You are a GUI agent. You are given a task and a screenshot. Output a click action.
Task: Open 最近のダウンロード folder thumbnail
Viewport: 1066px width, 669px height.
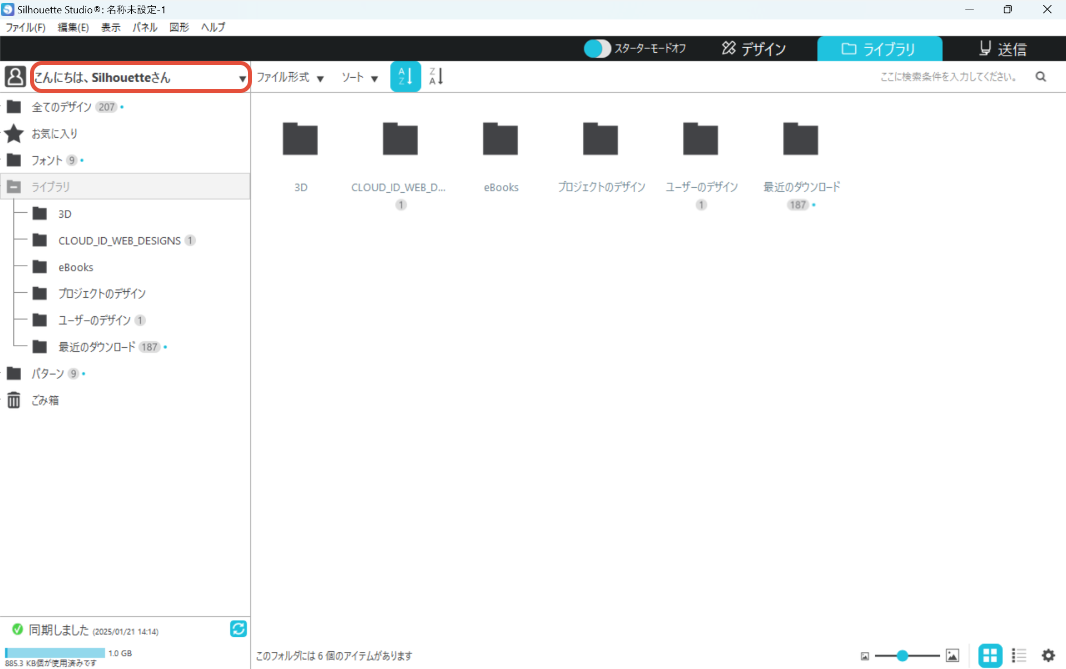tap(800, 139)
